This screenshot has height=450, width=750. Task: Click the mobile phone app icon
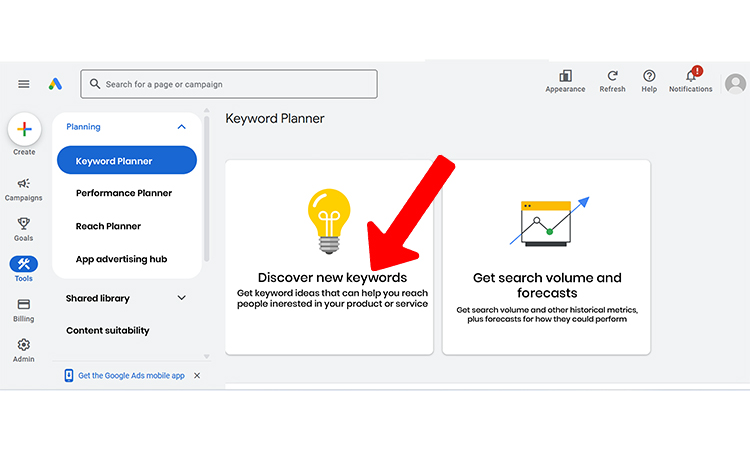pos(69,376)
